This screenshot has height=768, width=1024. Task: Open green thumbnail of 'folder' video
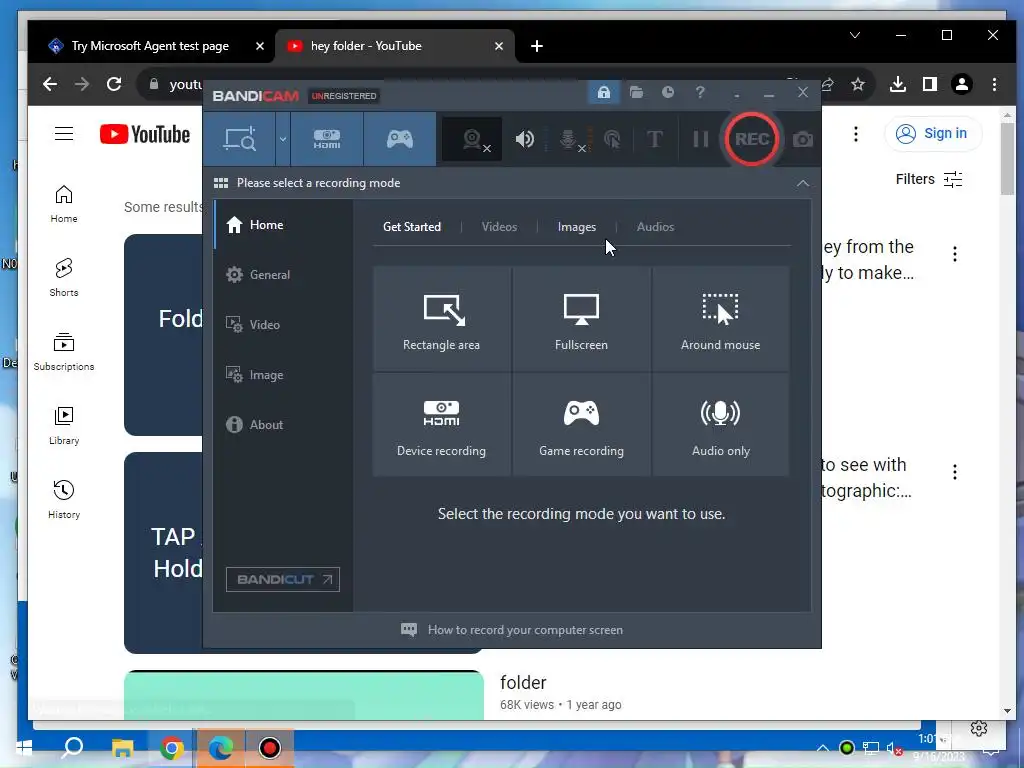coord(304,695)
